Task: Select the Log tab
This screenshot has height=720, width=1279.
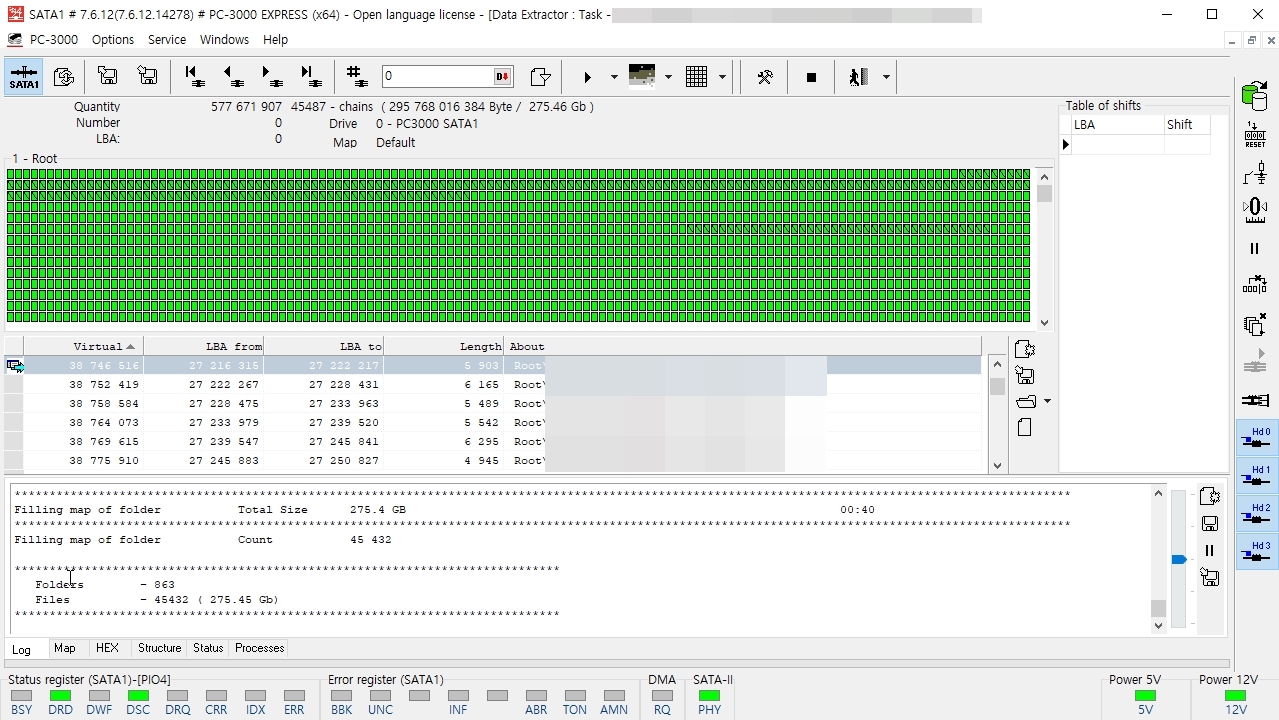Action: (x=21, y=649)
